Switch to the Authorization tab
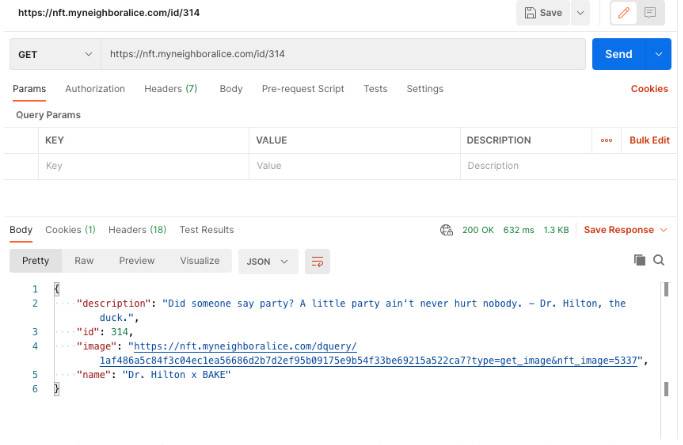 click(x=95, y=89)
